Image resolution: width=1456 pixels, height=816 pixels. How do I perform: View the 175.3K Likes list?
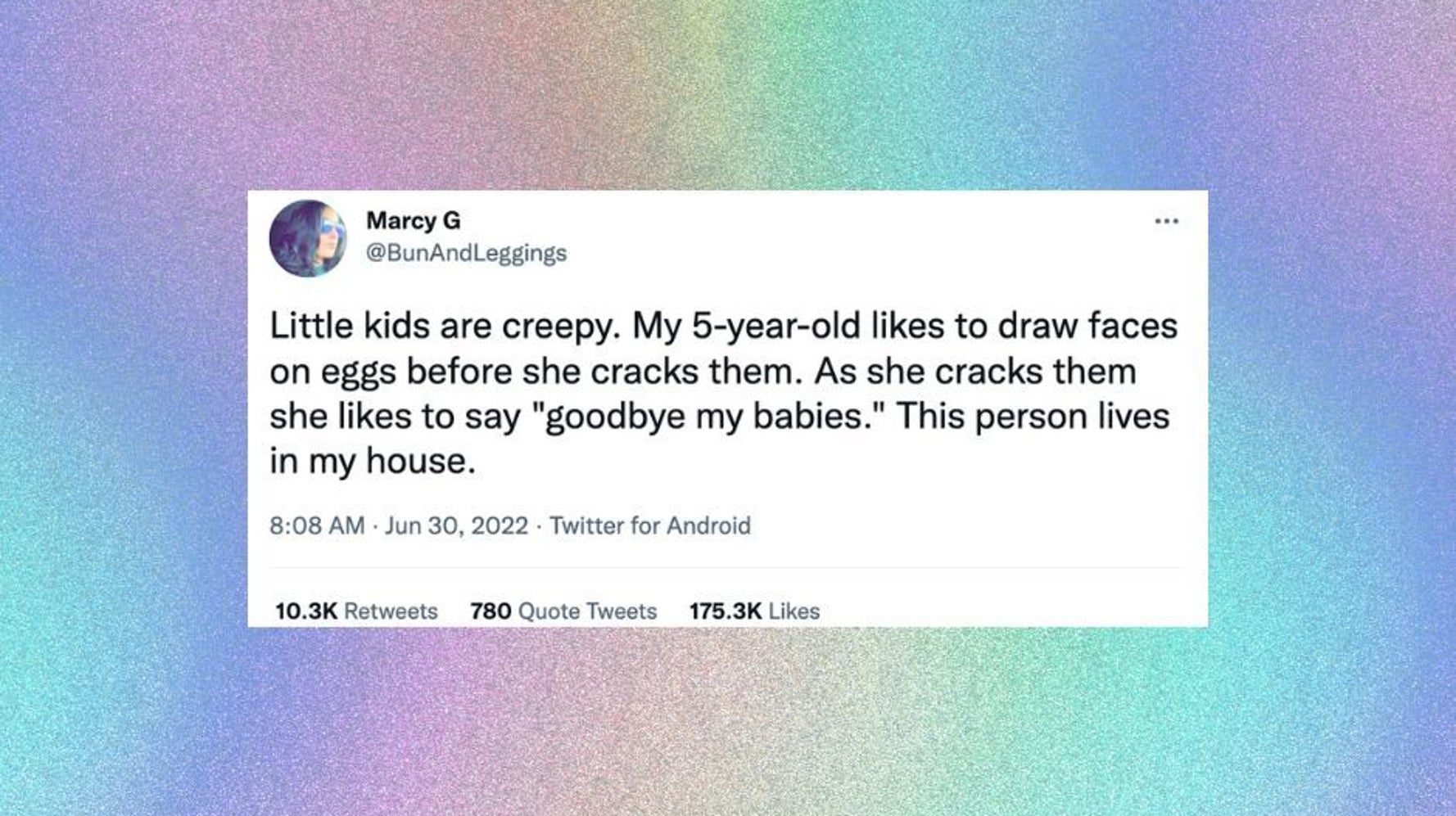tap(754, 611)
